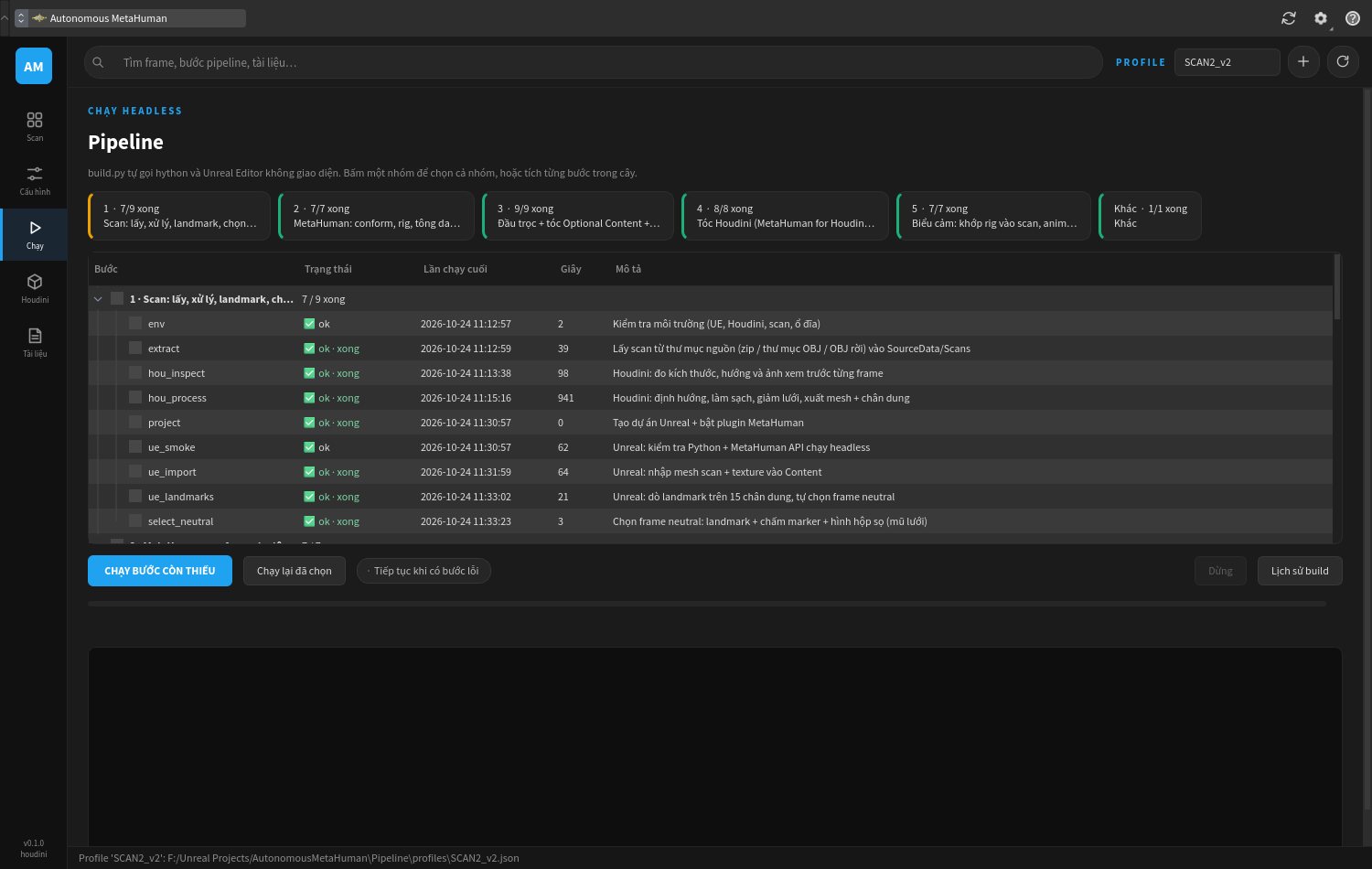The height and width of the screenshot is (869, 1372).
Task: Reload profile with the circular arrow button
Action: coord(1343,62)
